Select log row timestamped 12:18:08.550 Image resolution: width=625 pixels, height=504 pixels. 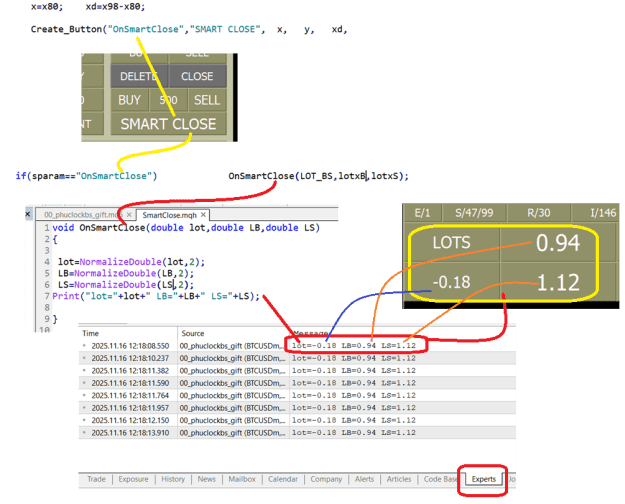click(297, 346)
